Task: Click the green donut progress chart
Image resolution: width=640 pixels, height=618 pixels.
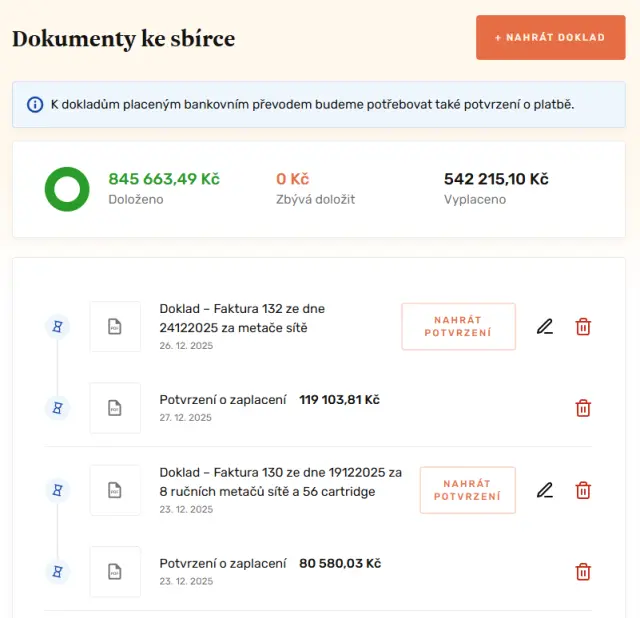Action: pyautogui.click(x=67, y=189)
